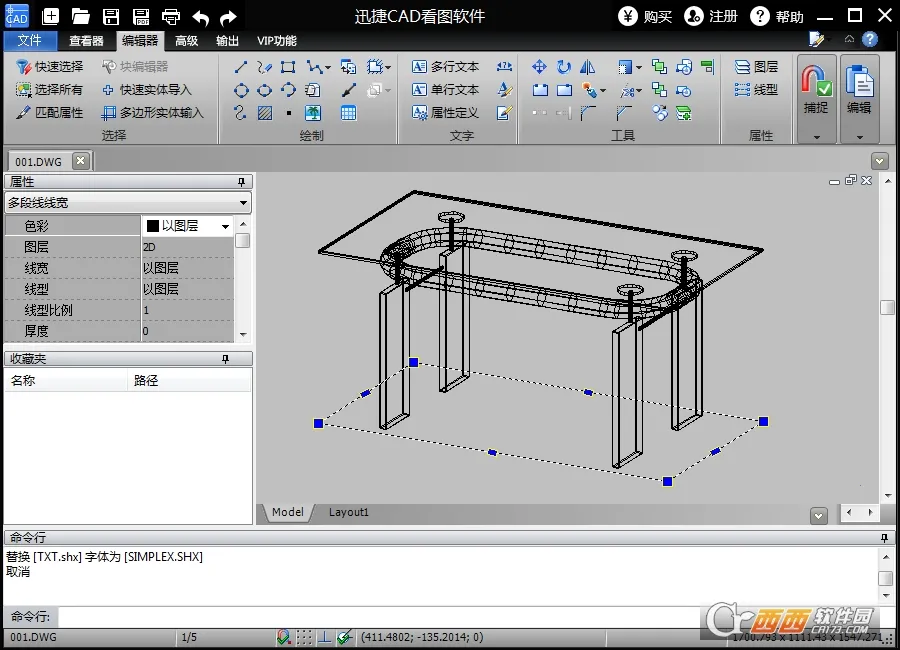
Task: Select the freehand sketch tool
Action: coord(264,67)
